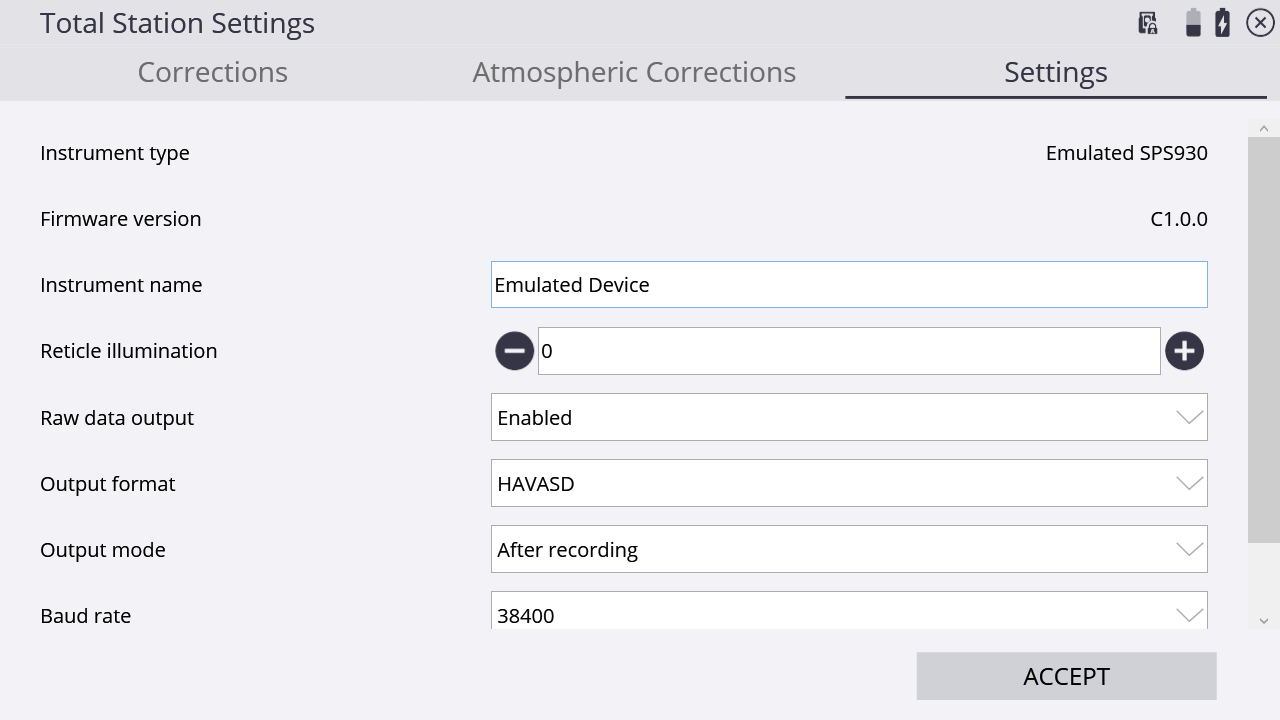Viewport: 1280px width, 720px height.
Task: Decrease reticle illumination with the minus button
Action: coord(514,351)
